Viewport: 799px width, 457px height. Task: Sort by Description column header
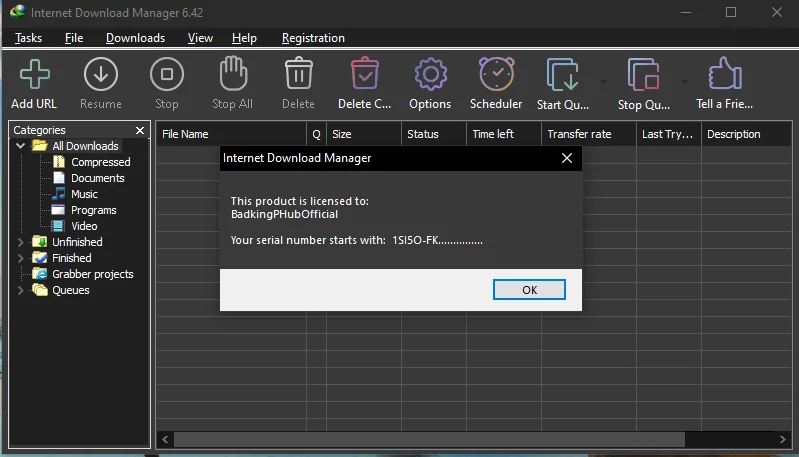point(747,134)
